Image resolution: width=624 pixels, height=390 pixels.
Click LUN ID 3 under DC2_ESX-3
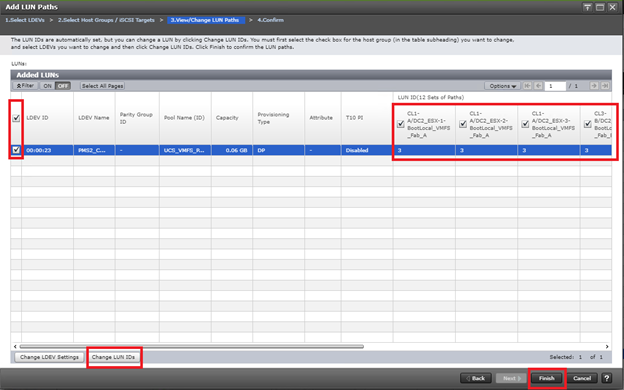(x=549, y=150)
